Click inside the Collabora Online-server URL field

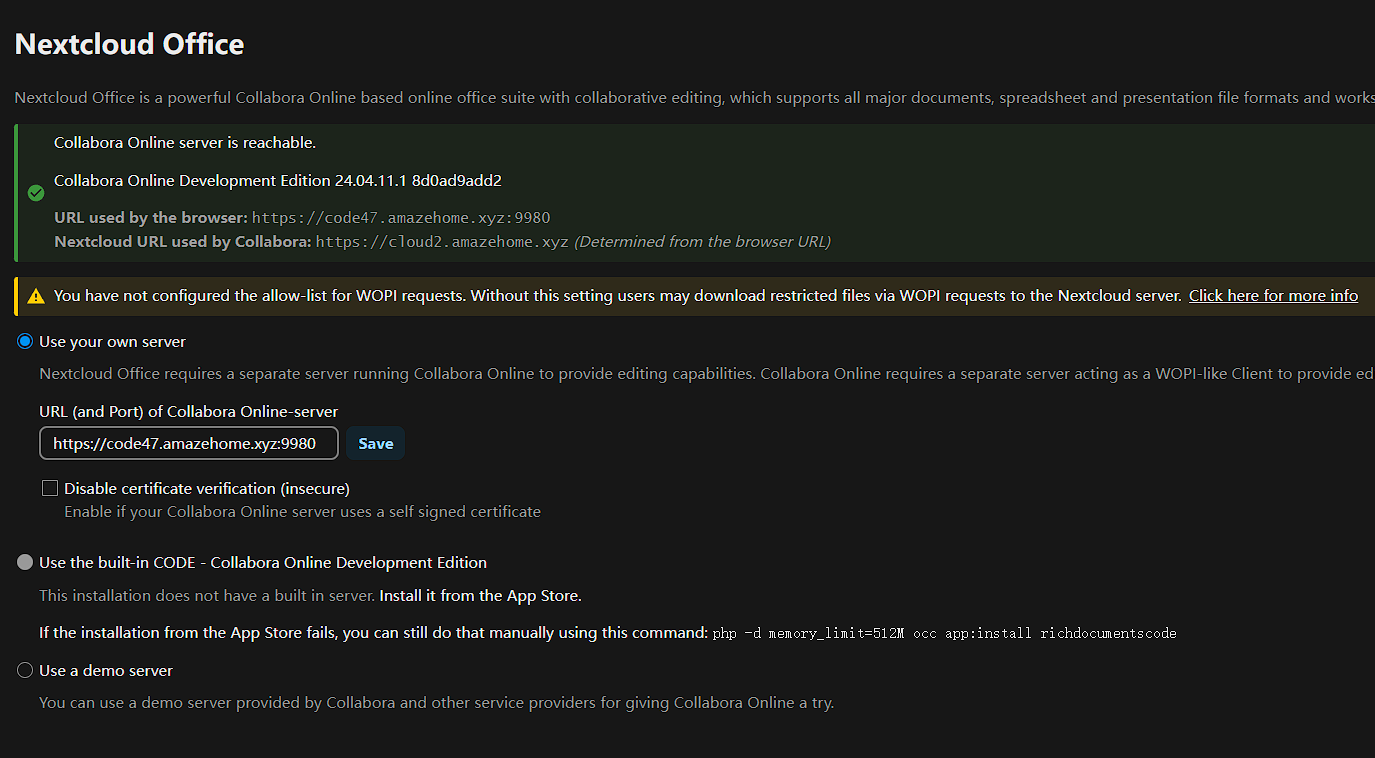click(x=188, y=443)
